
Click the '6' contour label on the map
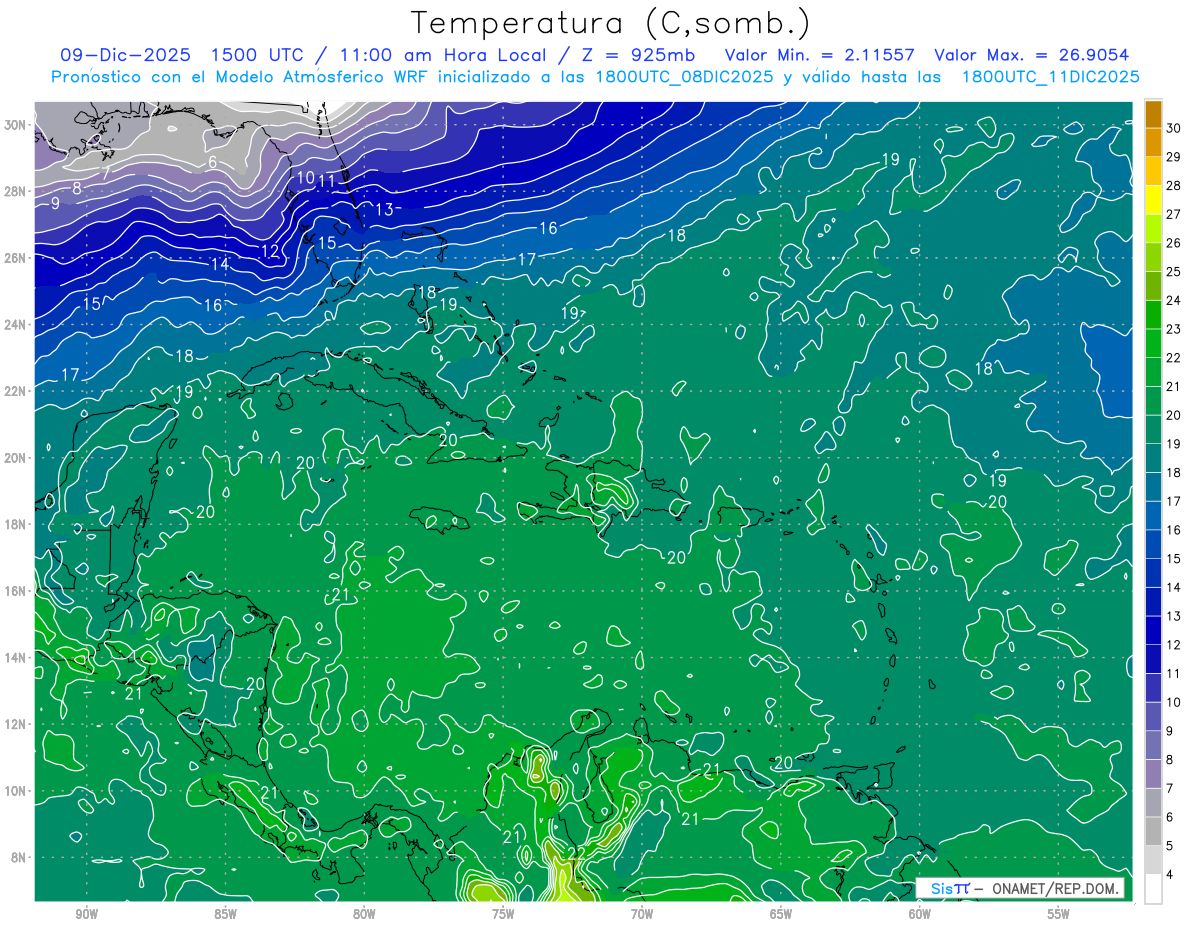[213, 163]
